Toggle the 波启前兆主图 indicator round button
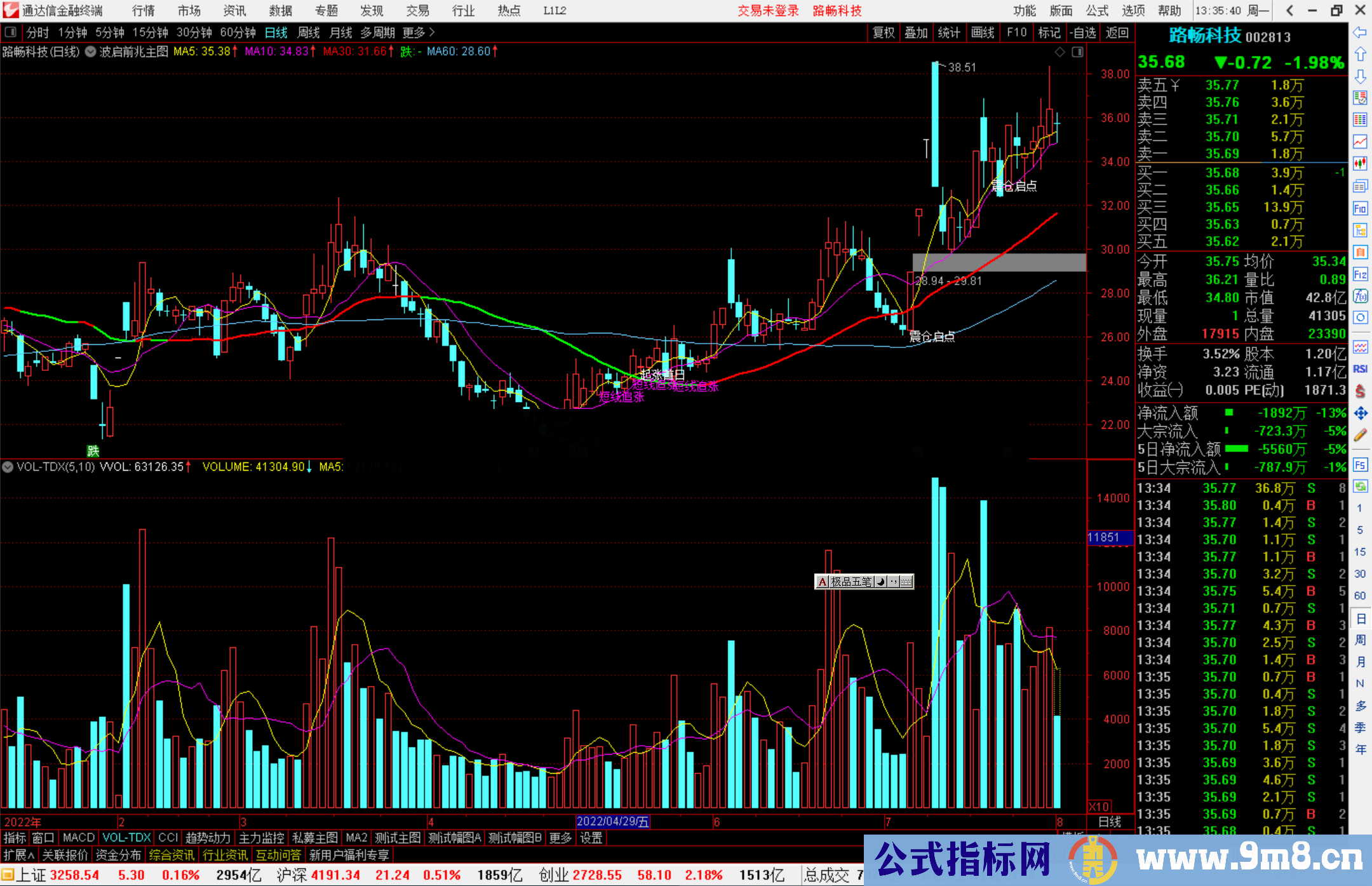Screen dimensions: 1372x886 tap(90, 51)
